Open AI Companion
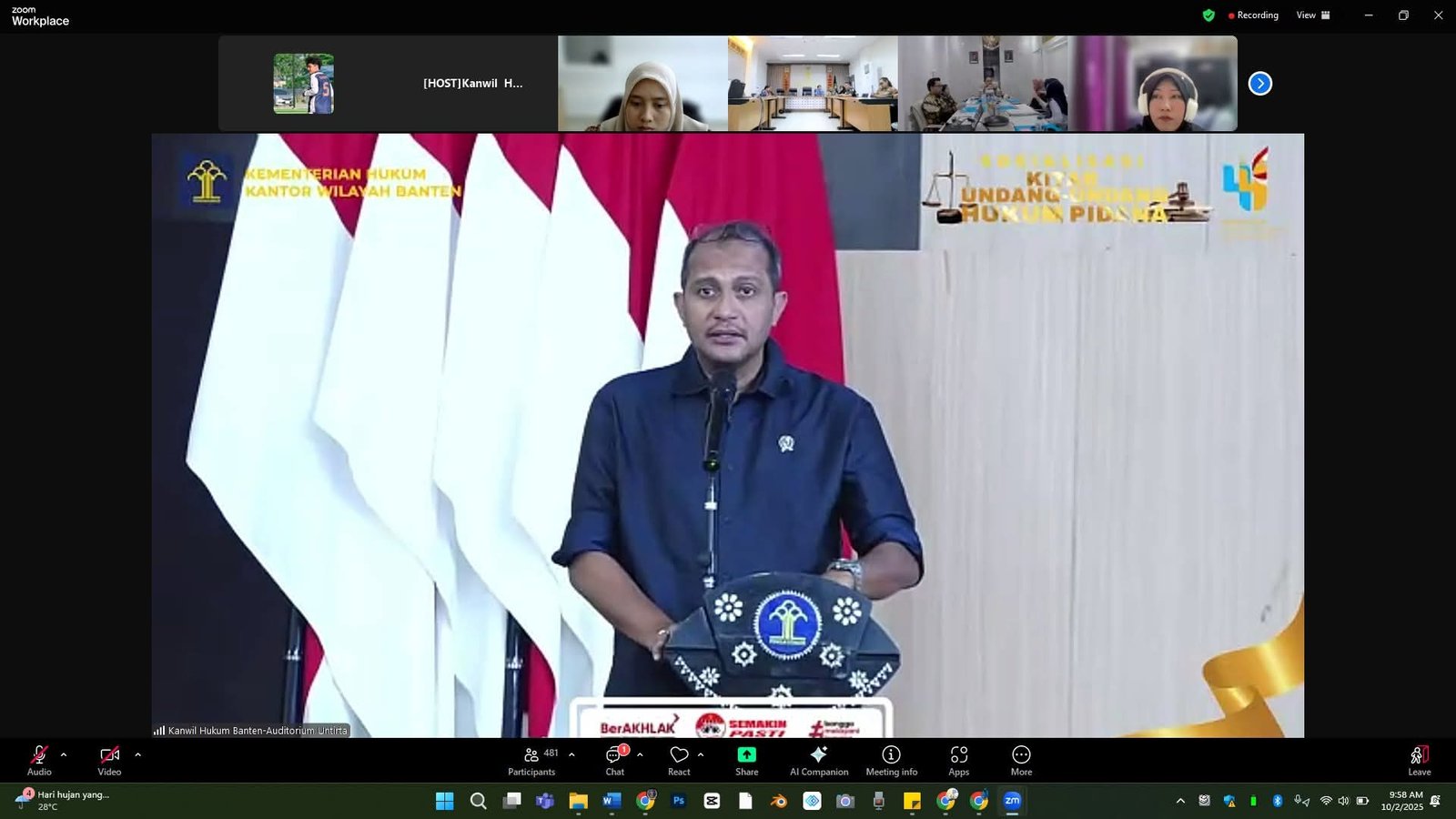The height and width of the screenshot is (819, 1456). (819, 761)
